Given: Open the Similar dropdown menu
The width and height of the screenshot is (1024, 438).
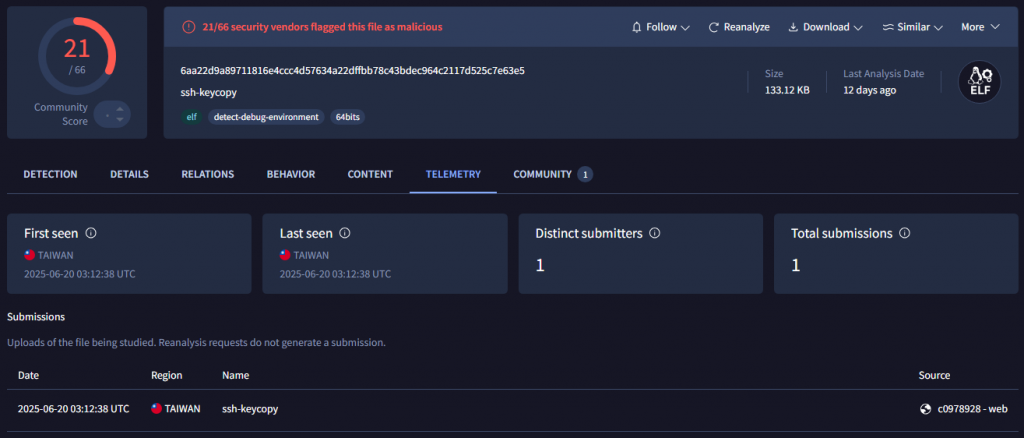Looking at the screenshot, I should coord(912,27).
